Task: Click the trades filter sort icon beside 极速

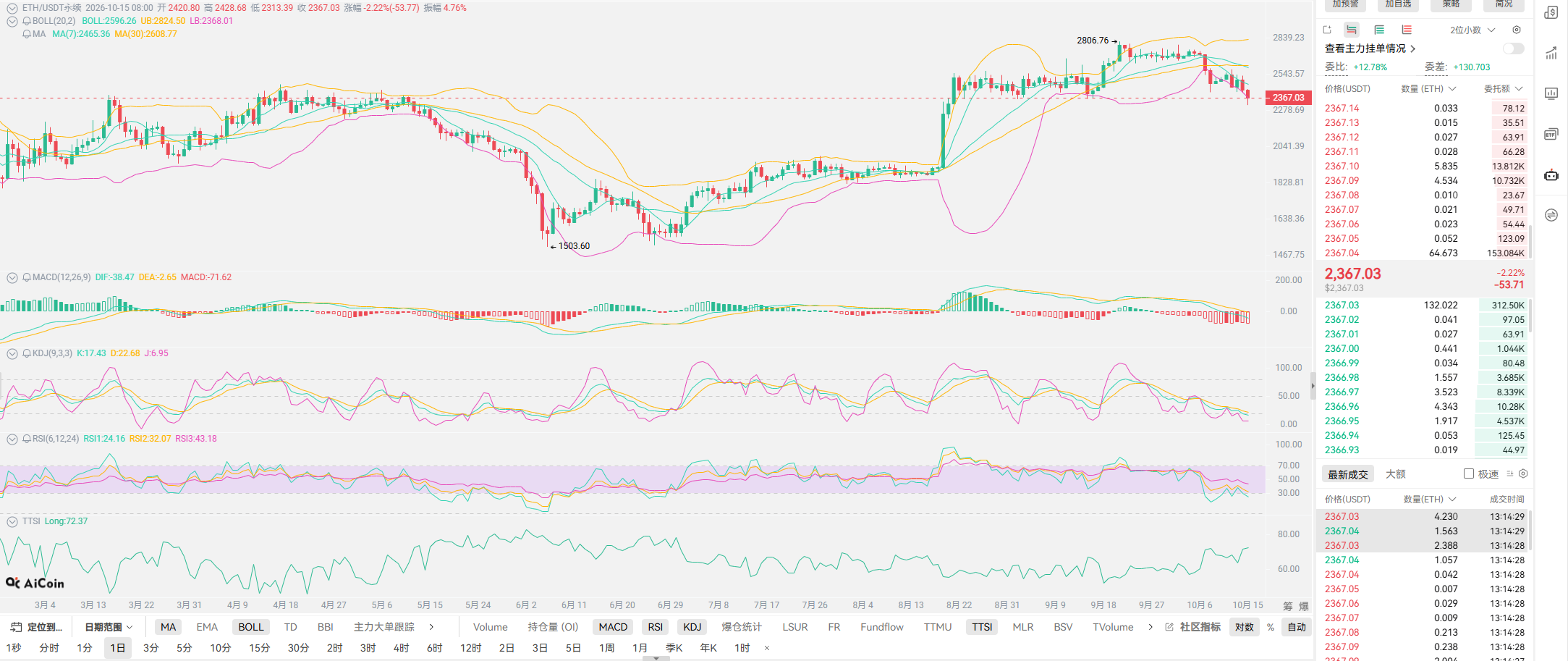Action: (1509, 473)
